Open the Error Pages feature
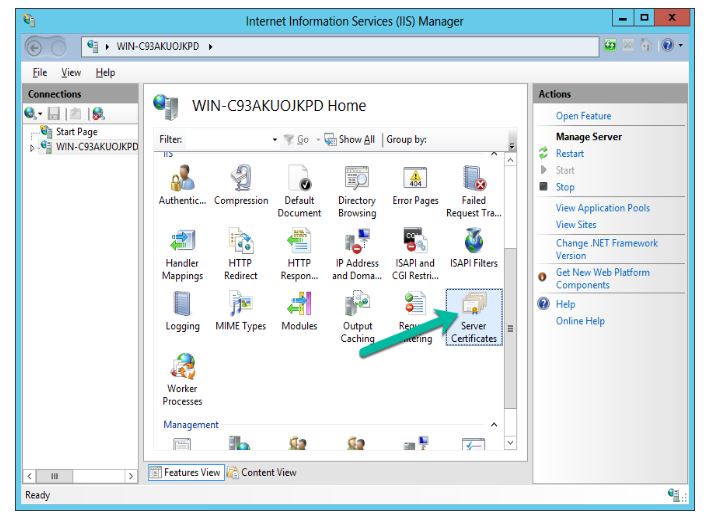Viewport: 723px width, 522px height. [415, 184]
